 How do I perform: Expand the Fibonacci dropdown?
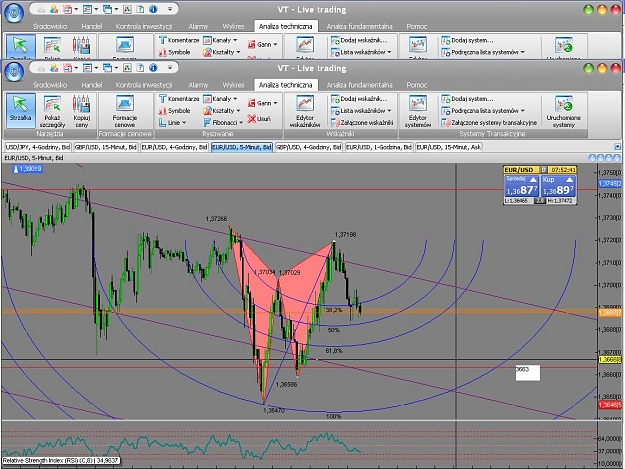point(223,122)
